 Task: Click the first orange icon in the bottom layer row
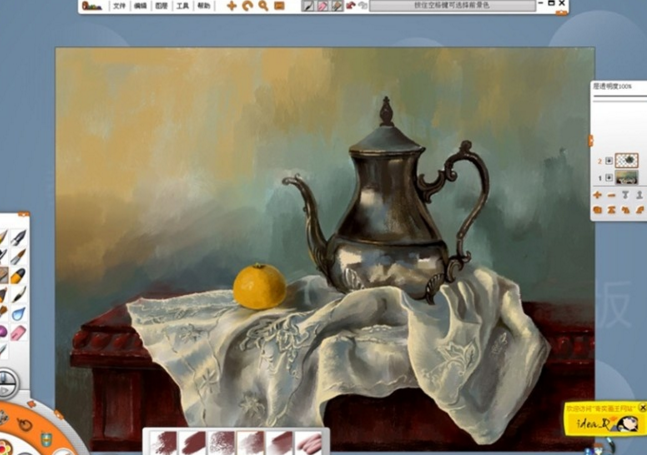pyautogui.click(x=597, y=210)
